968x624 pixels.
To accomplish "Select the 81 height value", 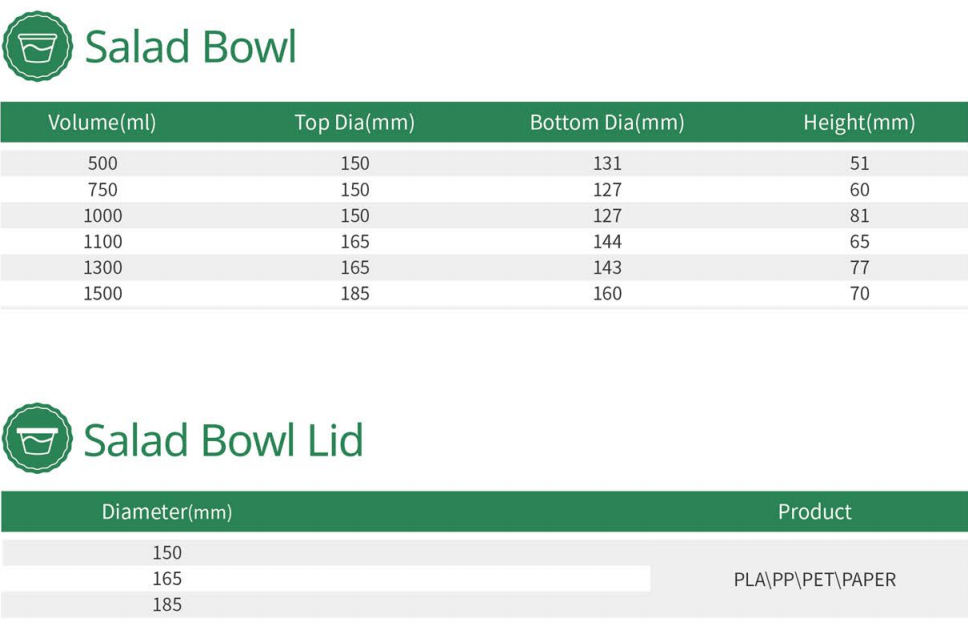I will click(x=859, y=215).
